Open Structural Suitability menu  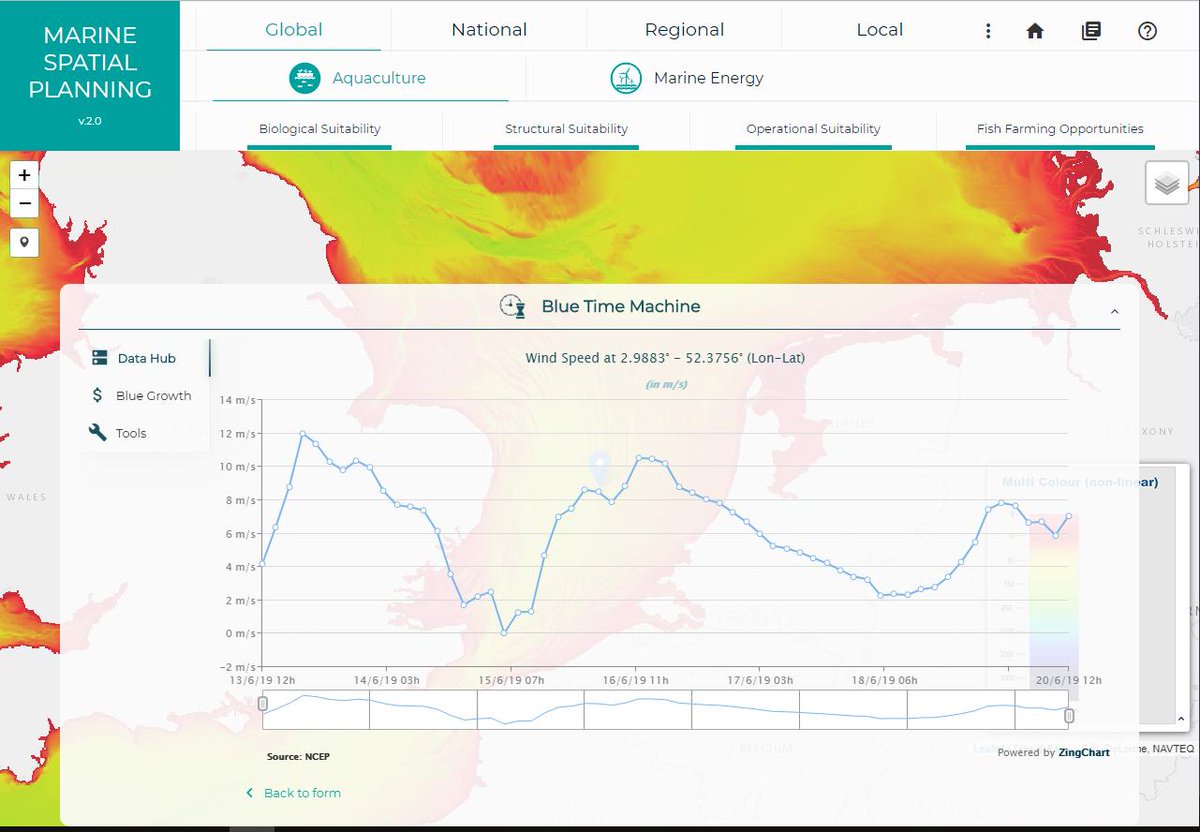click(x=566, y=129)
